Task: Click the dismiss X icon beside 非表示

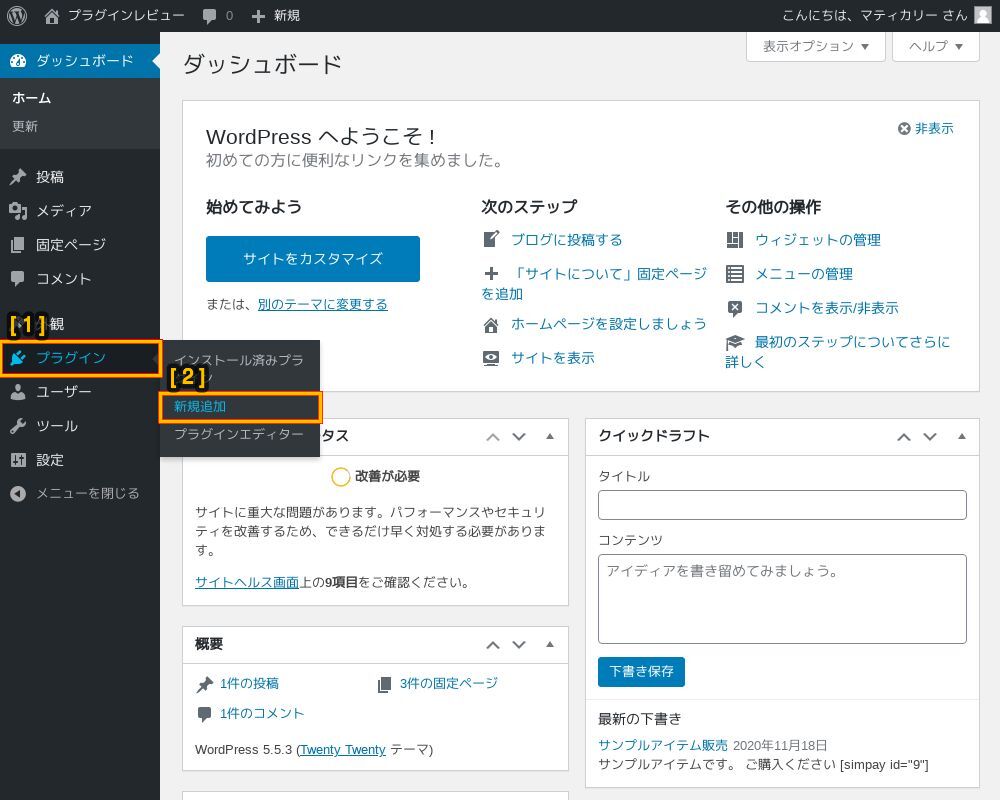Action: (904, 129)
